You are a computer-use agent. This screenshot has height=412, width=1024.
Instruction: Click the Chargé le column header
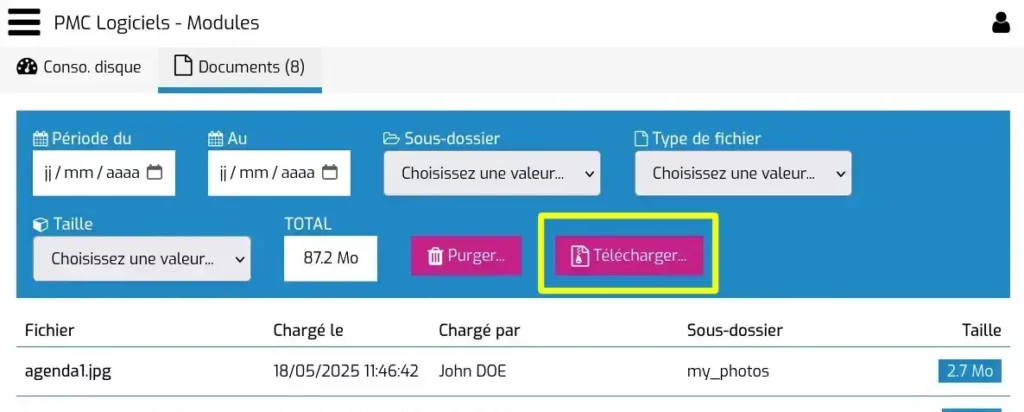pyautogui.click(x=308, y=330)
